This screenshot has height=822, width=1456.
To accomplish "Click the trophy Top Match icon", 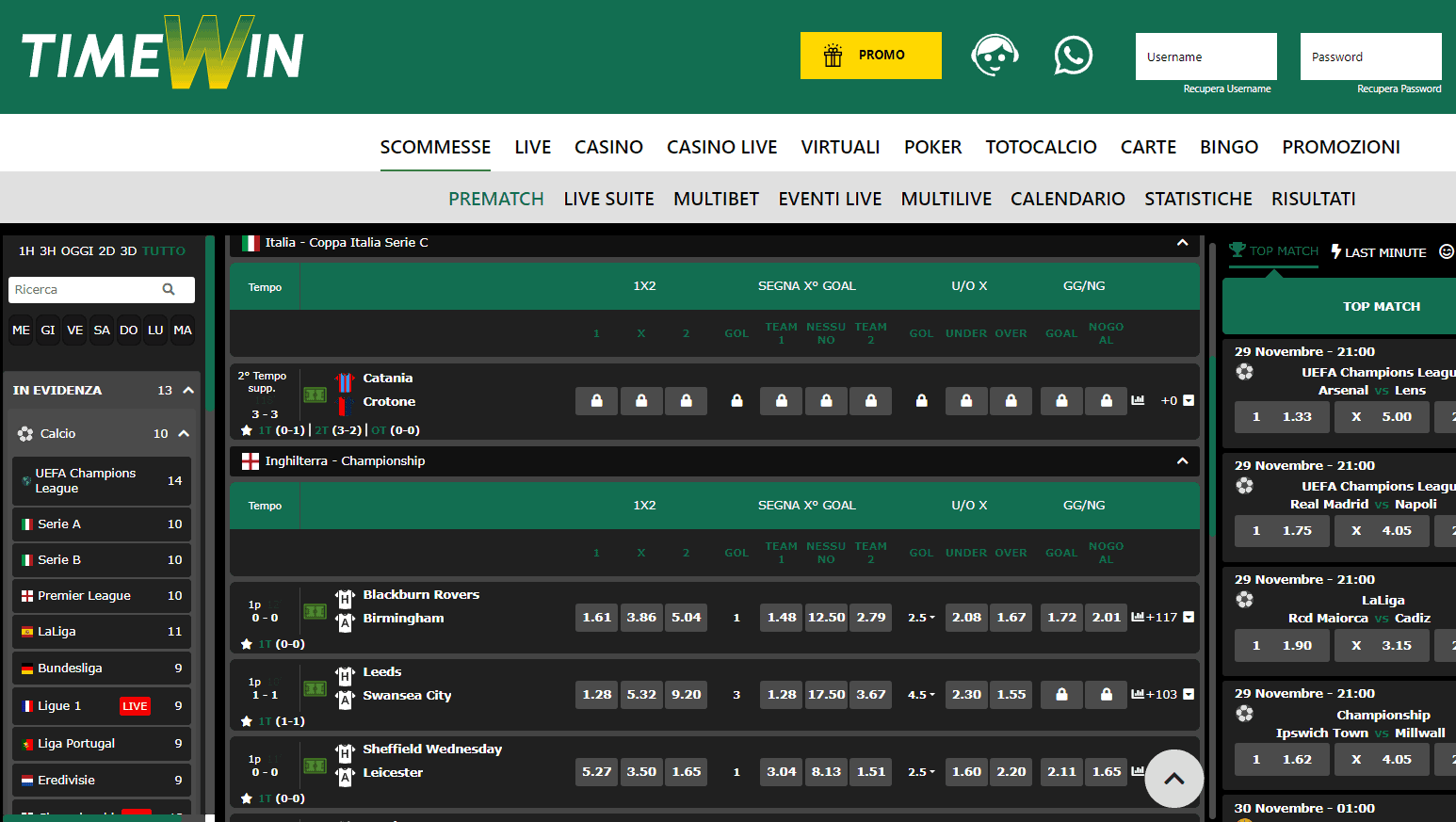I will [x=1238, y=250].
